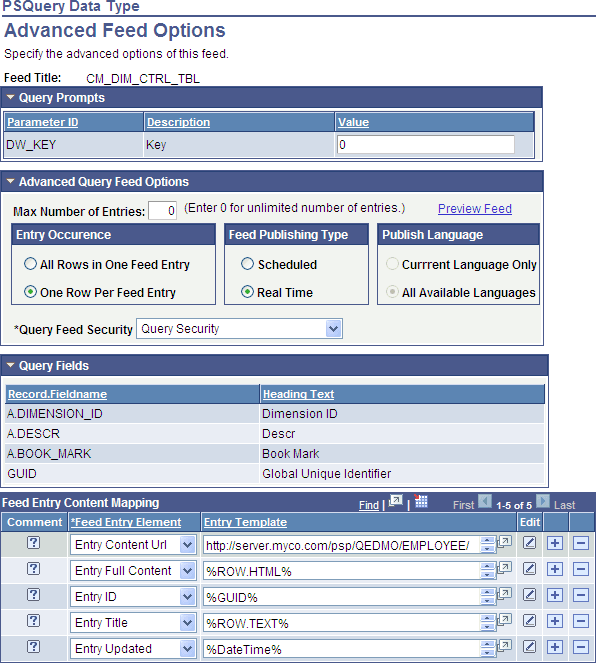Pop out the %GUID% template editor
Image resolution: width=596 pixels, height=663 pixels.
(x=504, y=594)
